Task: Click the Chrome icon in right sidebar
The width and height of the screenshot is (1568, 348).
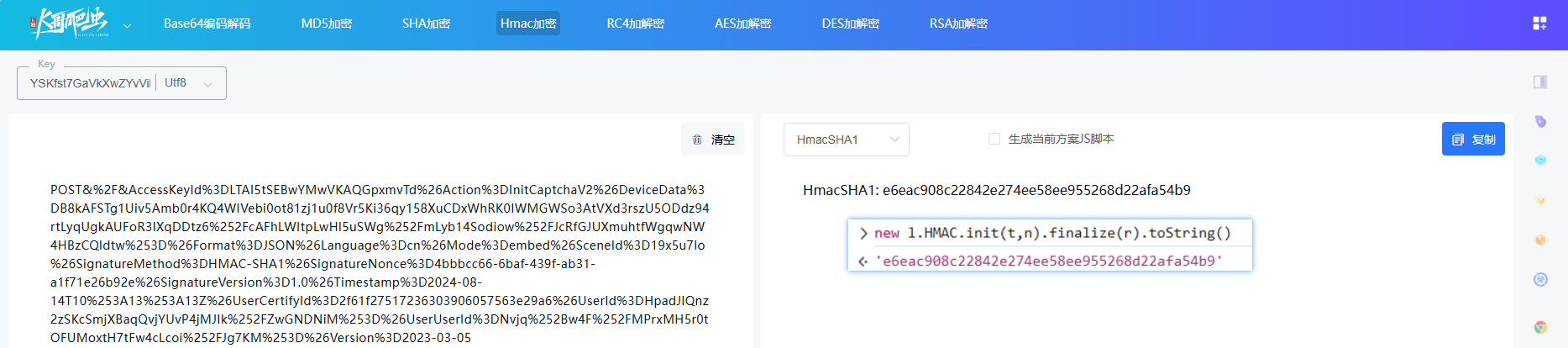Action: [1540, 327]
